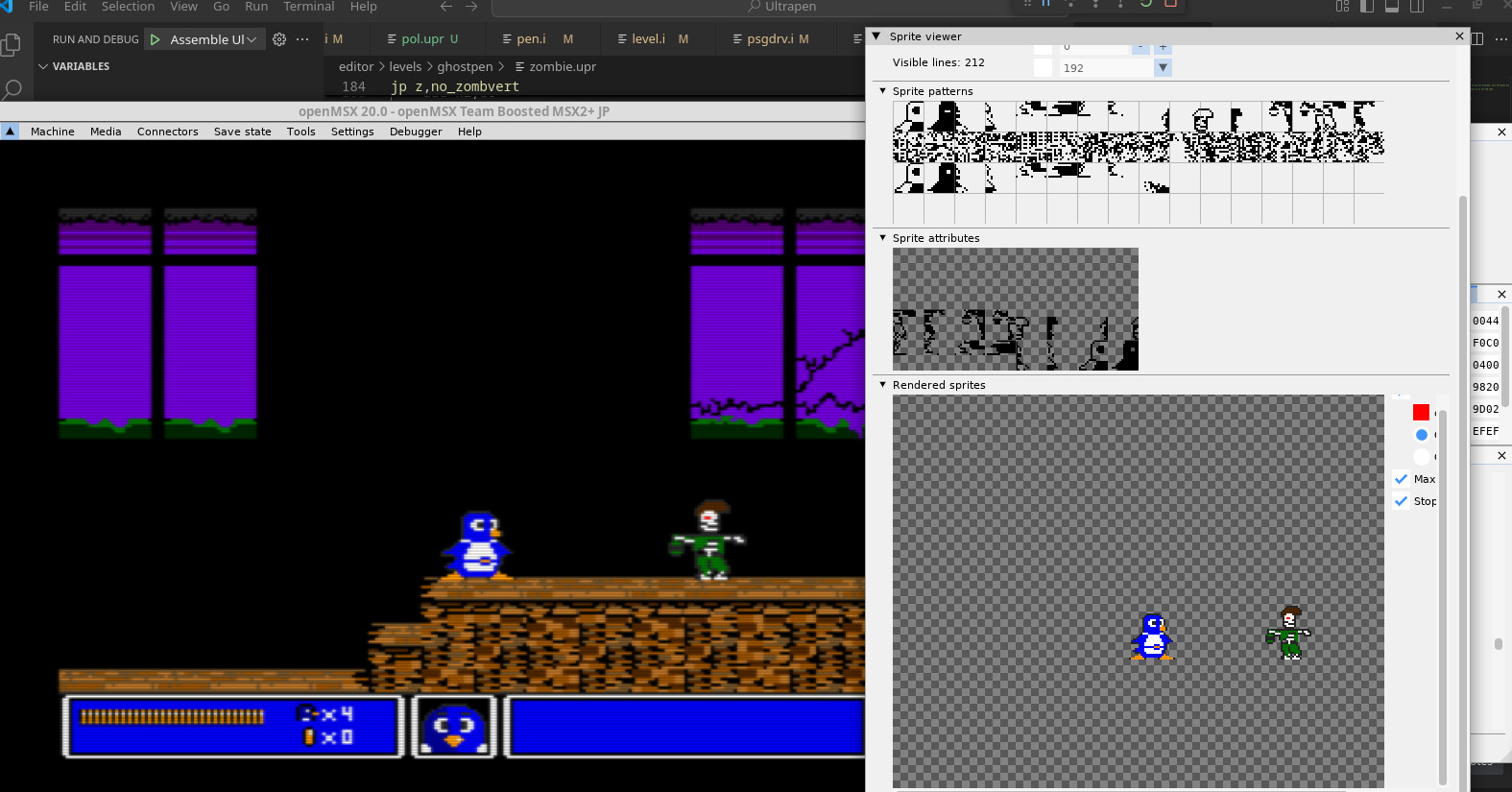Stop debugging with the red square icon

tap(1171, 4)
